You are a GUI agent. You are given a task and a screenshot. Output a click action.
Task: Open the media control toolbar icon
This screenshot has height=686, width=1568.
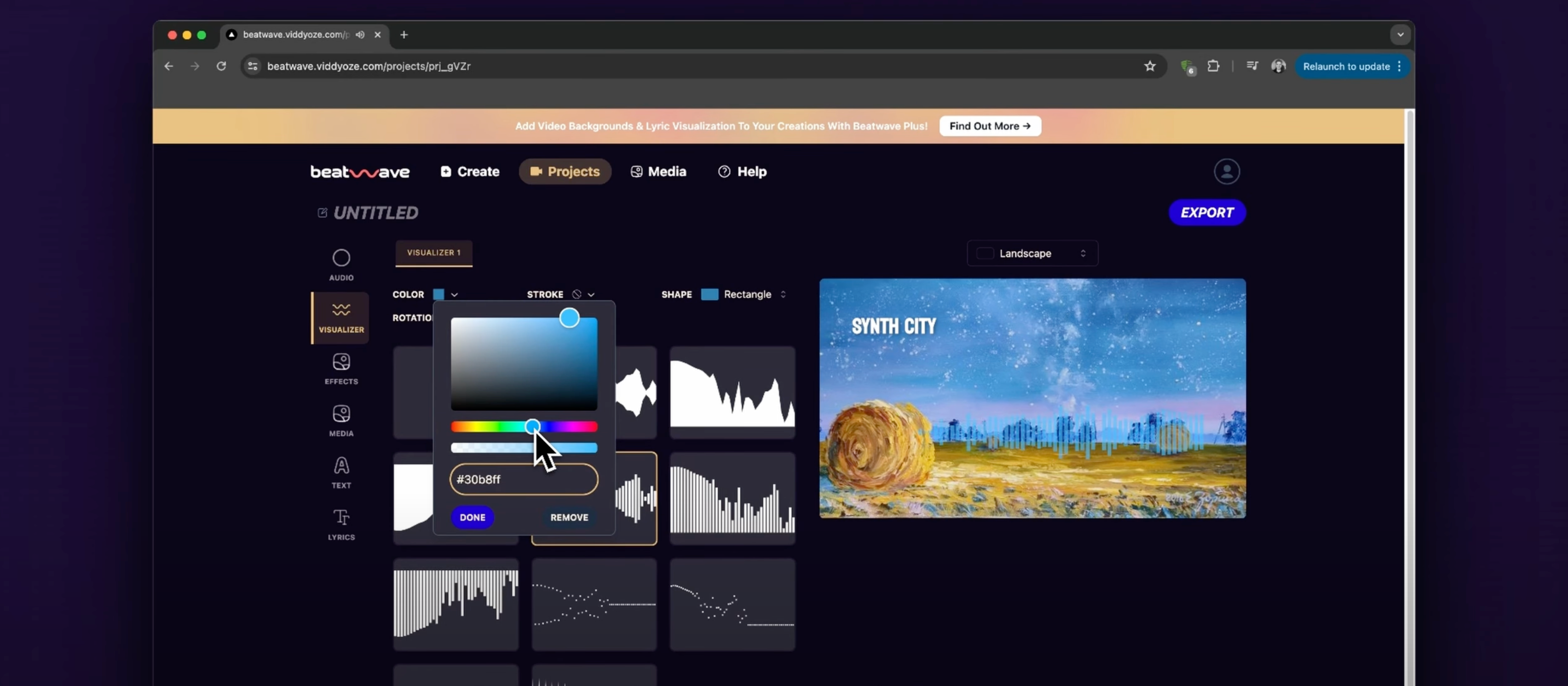[1252, 66]
